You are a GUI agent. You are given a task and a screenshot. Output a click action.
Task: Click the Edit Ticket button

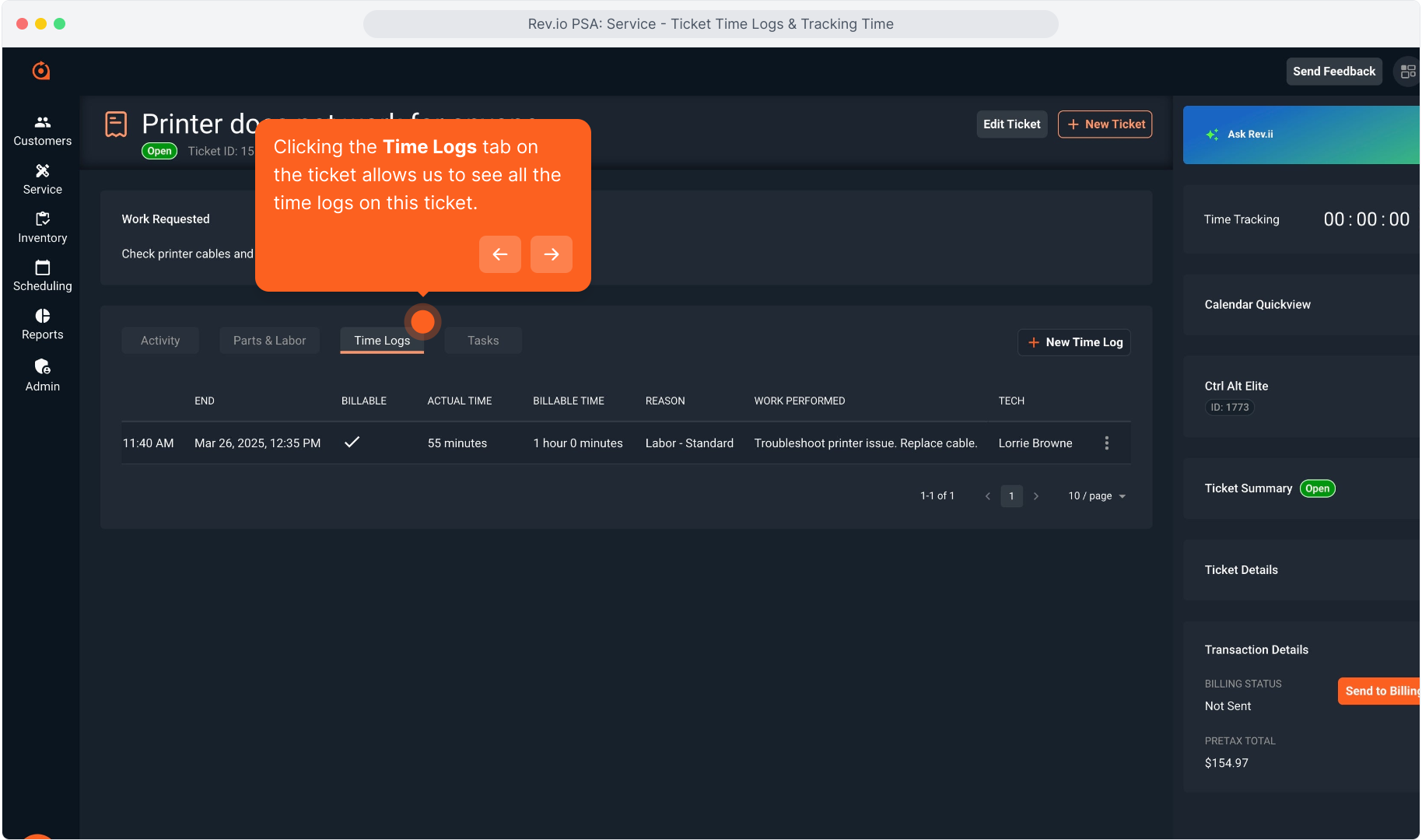click(x=1011, y=124)
